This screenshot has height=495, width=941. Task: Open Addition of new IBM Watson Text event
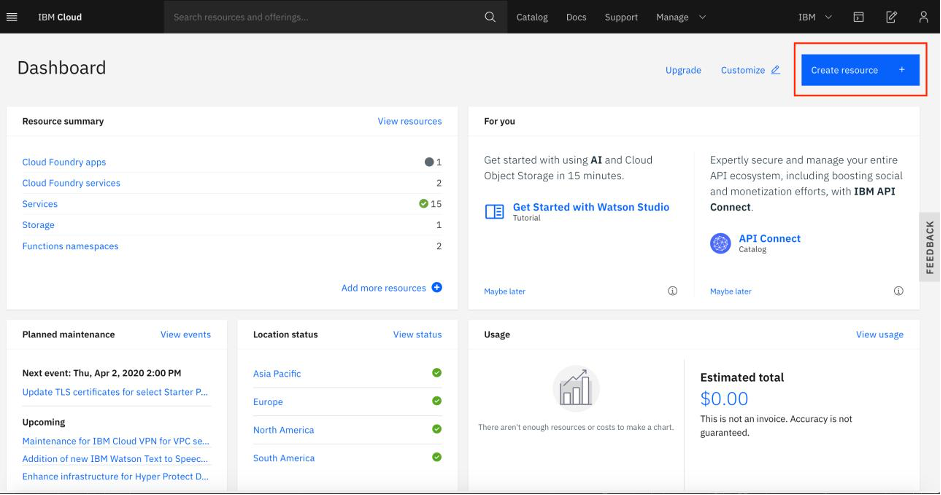point(115,458)
